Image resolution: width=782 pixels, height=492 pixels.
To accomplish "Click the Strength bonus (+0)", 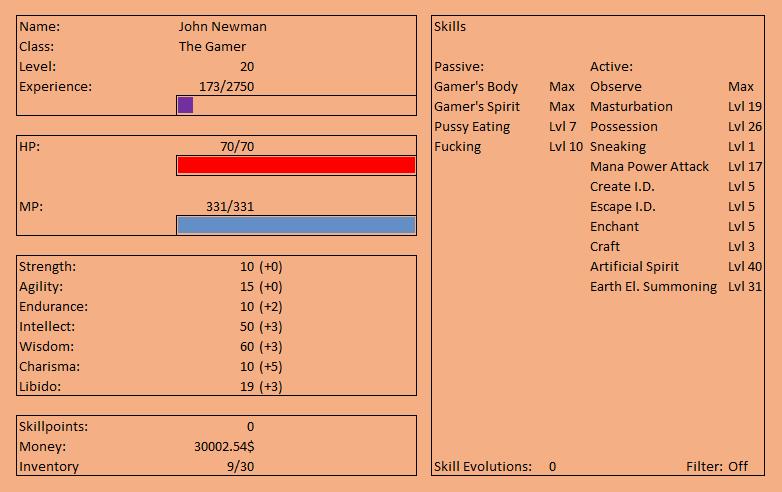I will pyautogui.click(x=271, y=267).
